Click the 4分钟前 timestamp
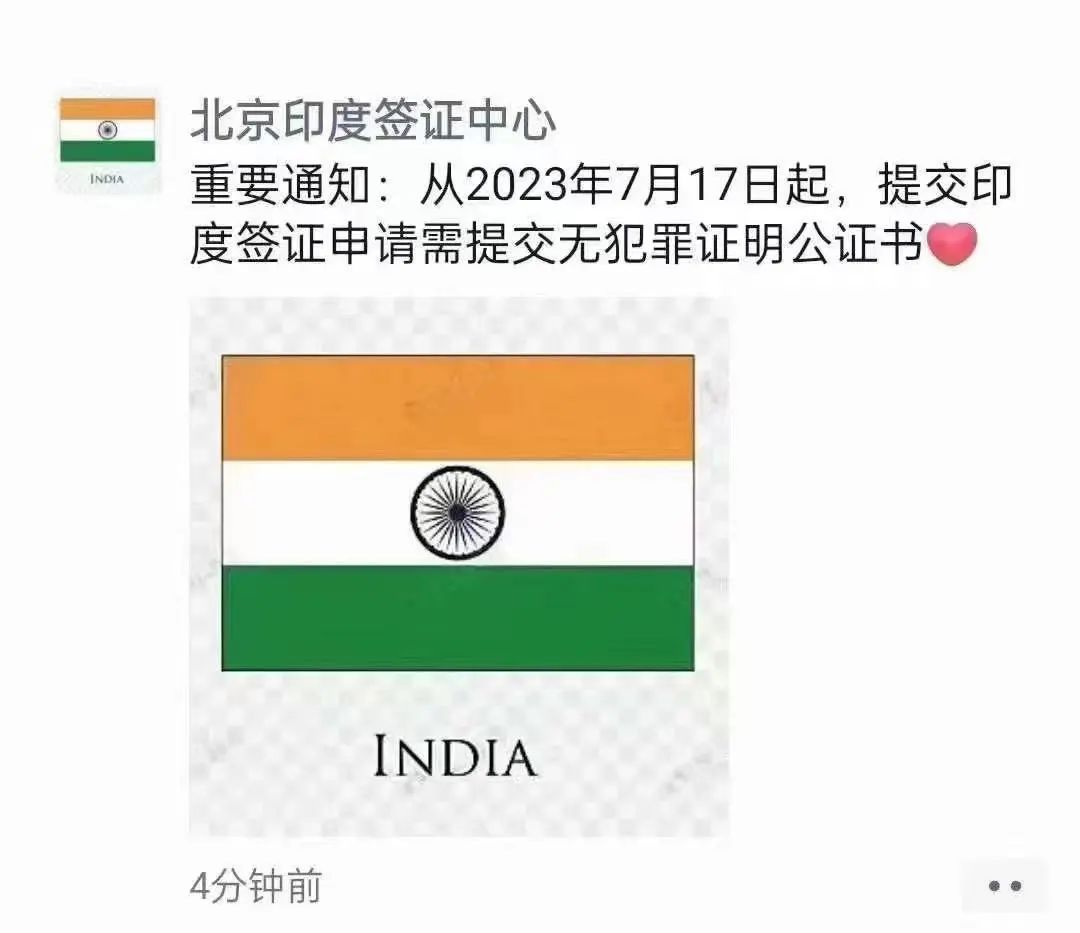Screen dimensions: 1080x933 pos(256,886)
